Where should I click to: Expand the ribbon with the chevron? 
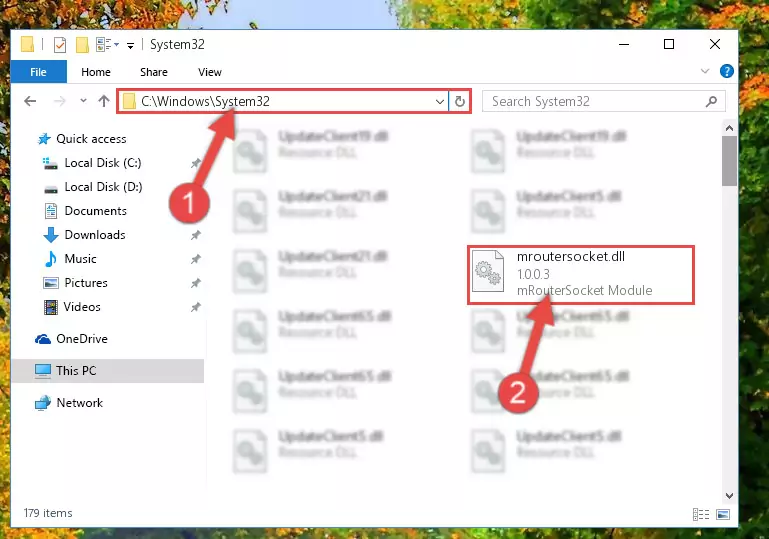(x=705, y=71)
